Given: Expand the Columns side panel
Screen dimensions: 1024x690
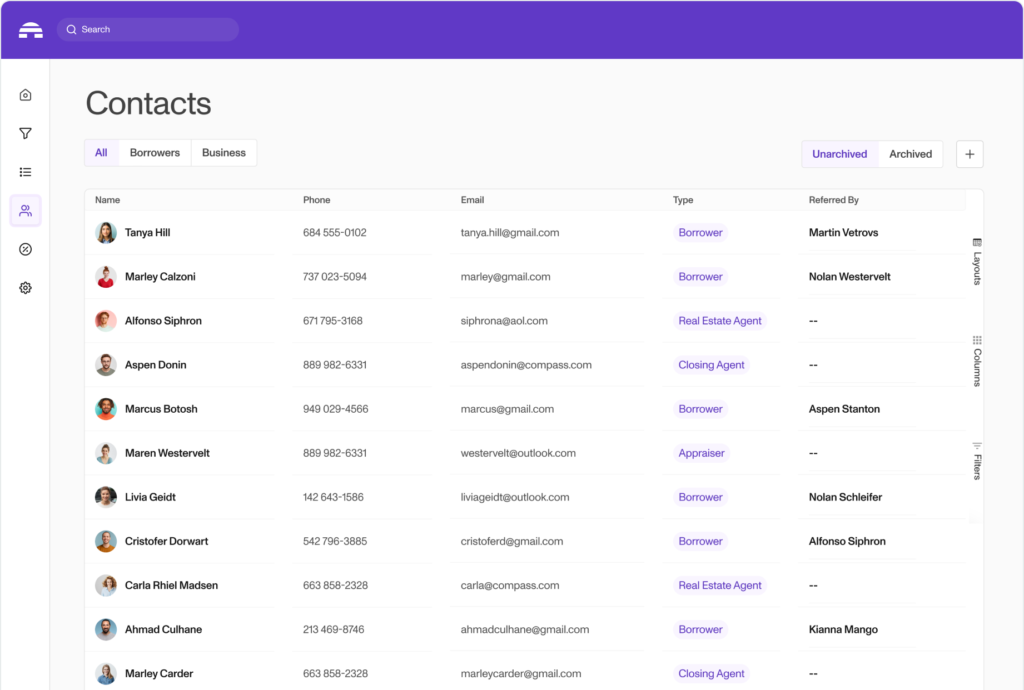Looking at the screenshot, I should (x=977, y=361).
